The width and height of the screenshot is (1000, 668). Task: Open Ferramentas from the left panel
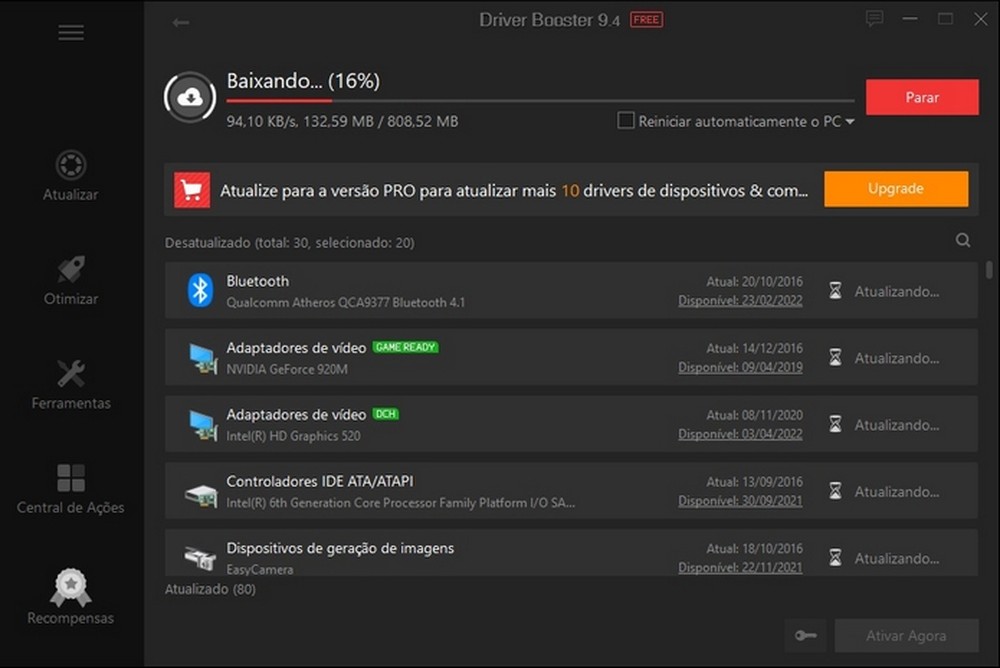(x=70, y=387)
